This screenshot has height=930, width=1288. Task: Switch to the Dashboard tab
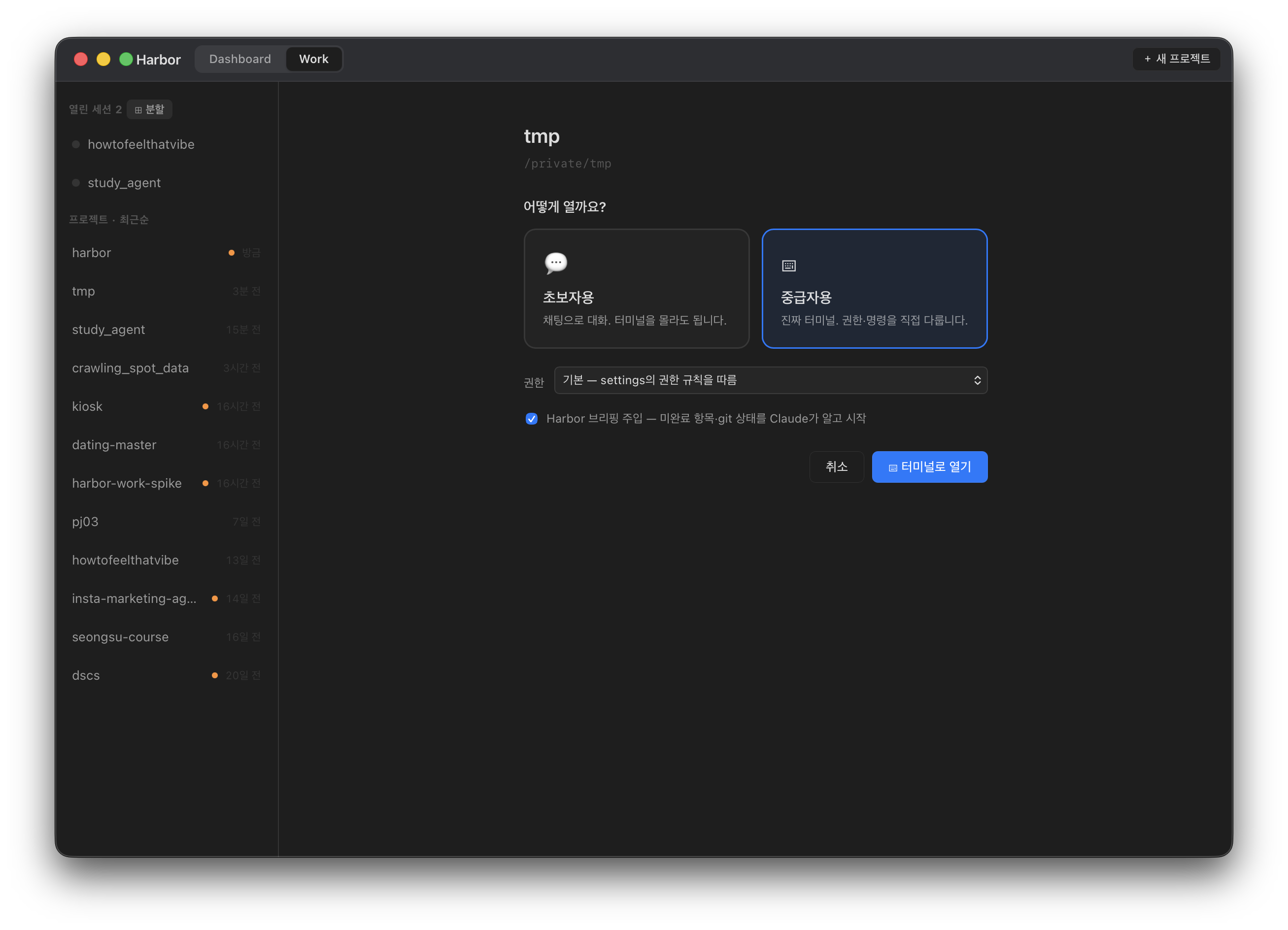tap(240, 59)
